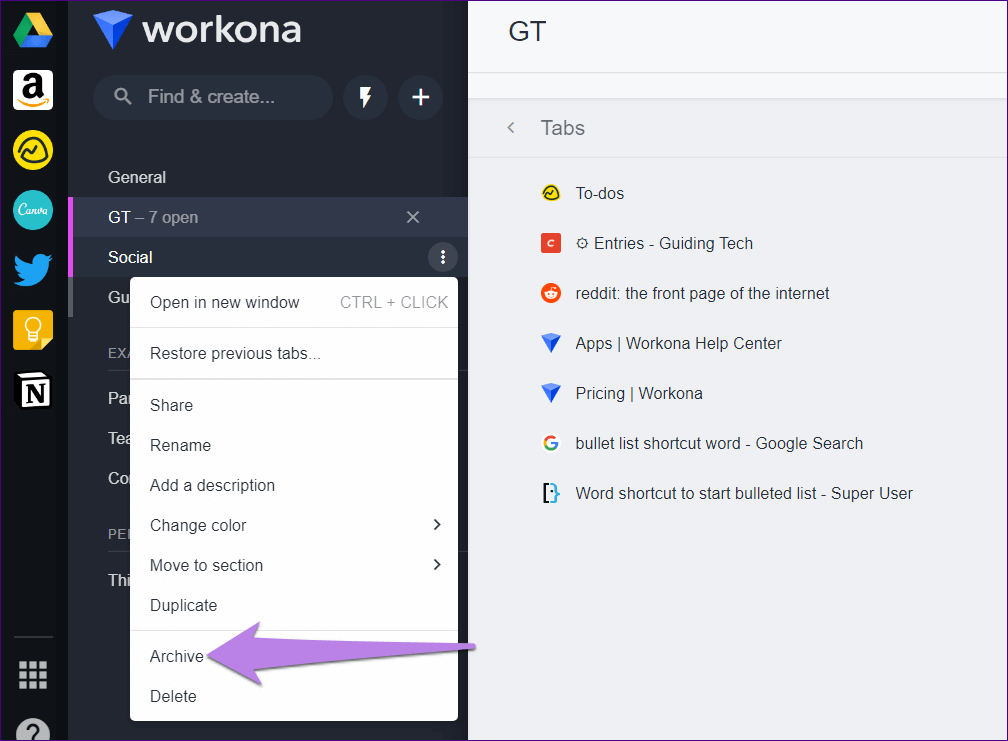Click the Super User favicon
Viewport: 1008px width, 741px height.
[x=551, y=493]
